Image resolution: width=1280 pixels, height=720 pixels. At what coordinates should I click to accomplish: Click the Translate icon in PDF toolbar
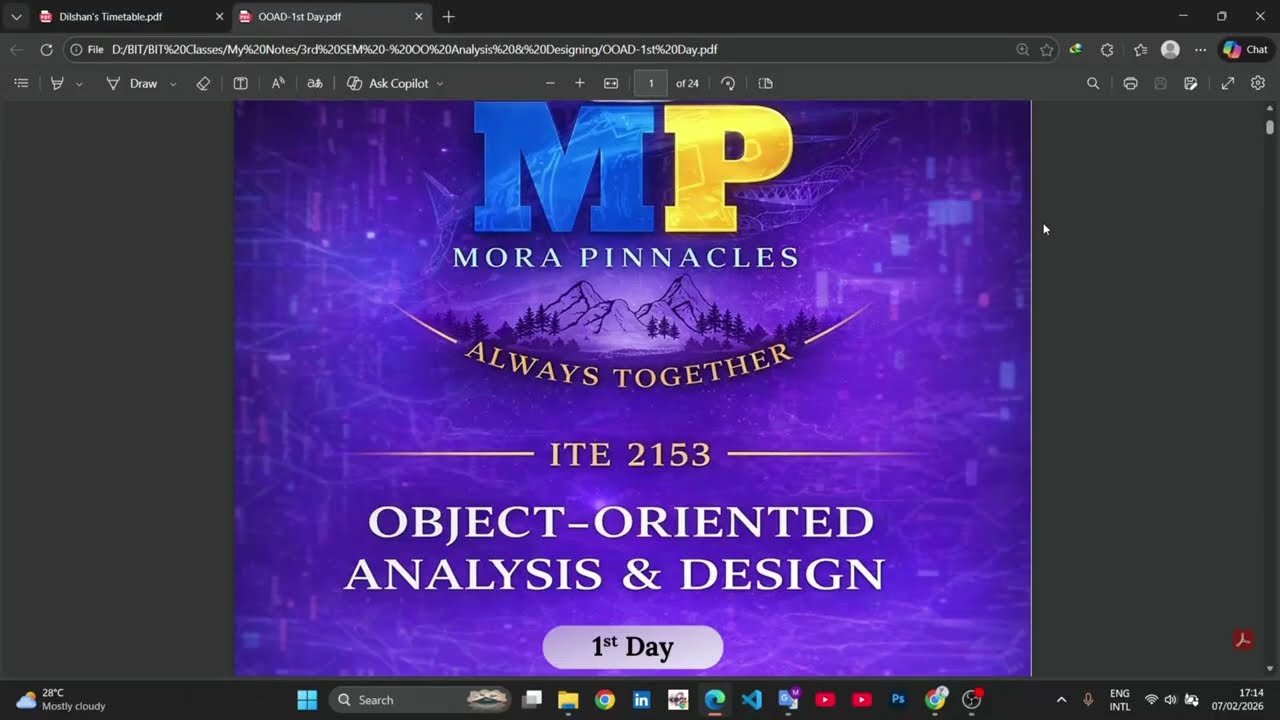[x=314, y=83]
